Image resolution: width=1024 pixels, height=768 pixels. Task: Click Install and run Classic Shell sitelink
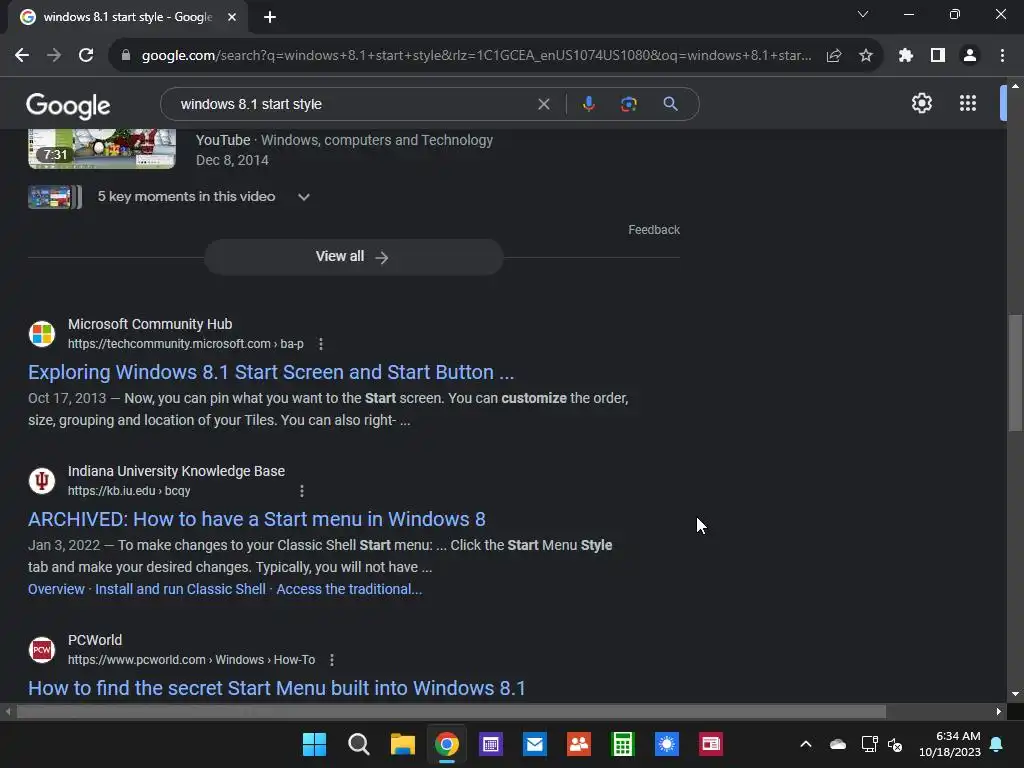(x=180, y=589)
